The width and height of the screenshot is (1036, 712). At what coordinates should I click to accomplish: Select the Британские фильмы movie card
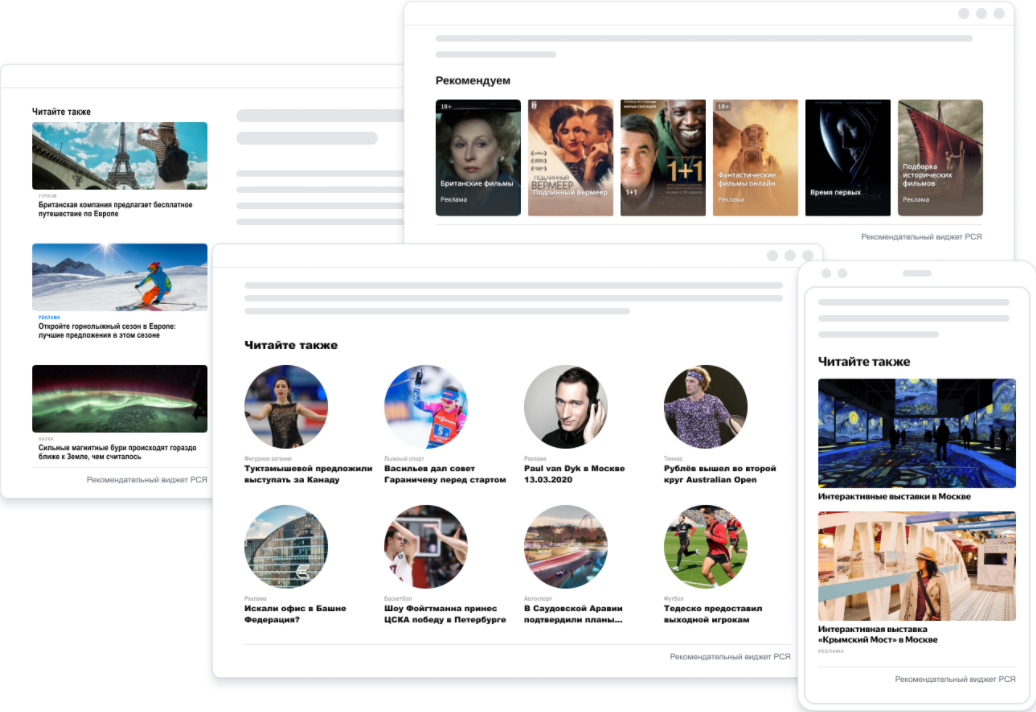coord(478,157)
